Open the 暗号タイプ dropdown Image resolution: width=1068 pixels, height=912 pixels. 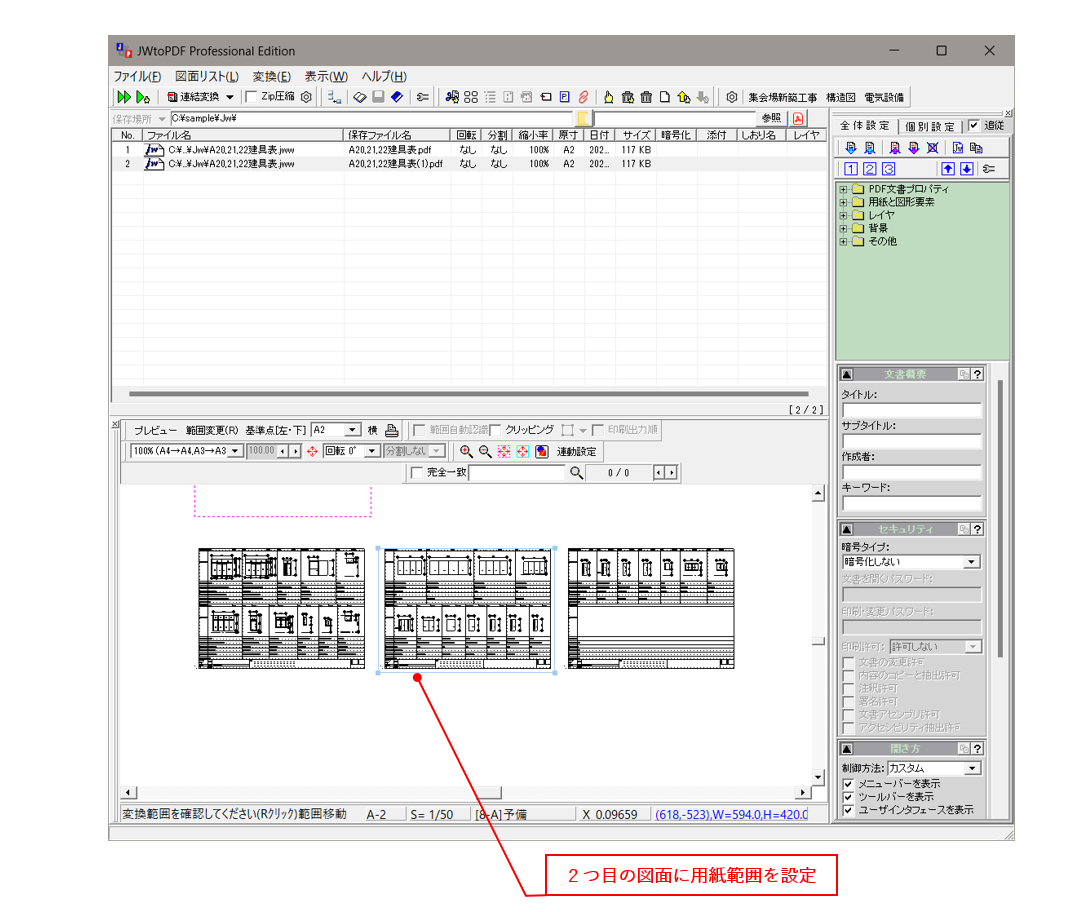[971, 562]
